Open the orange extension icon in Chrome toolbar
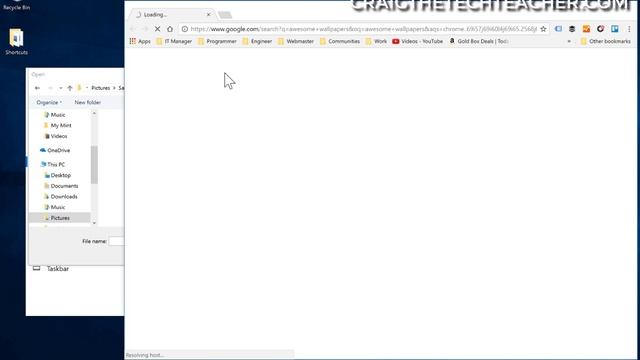 click(586, 29)
